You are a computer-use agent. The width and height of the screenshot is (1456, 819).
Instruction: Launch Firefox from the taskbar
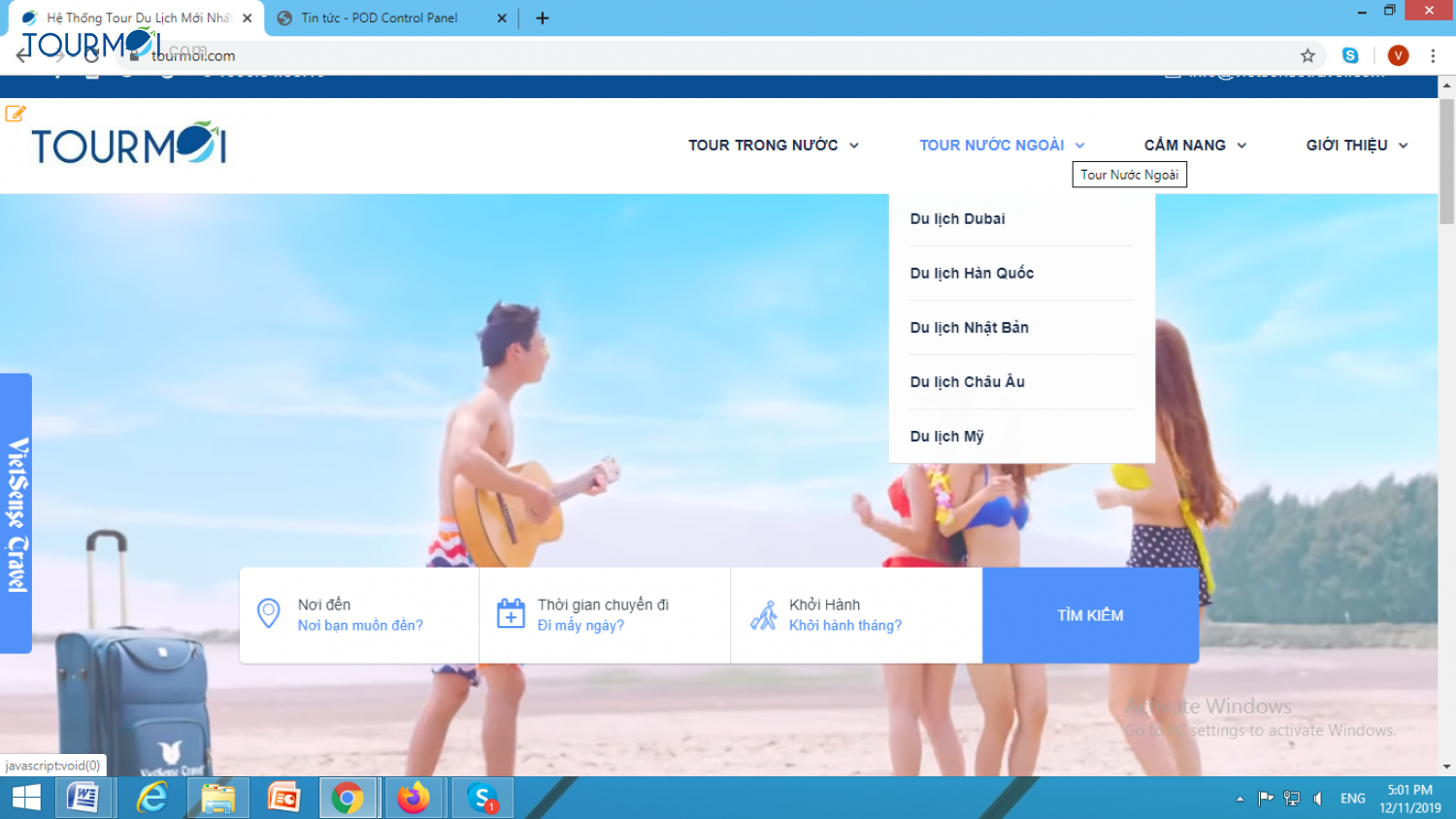pyautogui.click(x=414, y=798)
